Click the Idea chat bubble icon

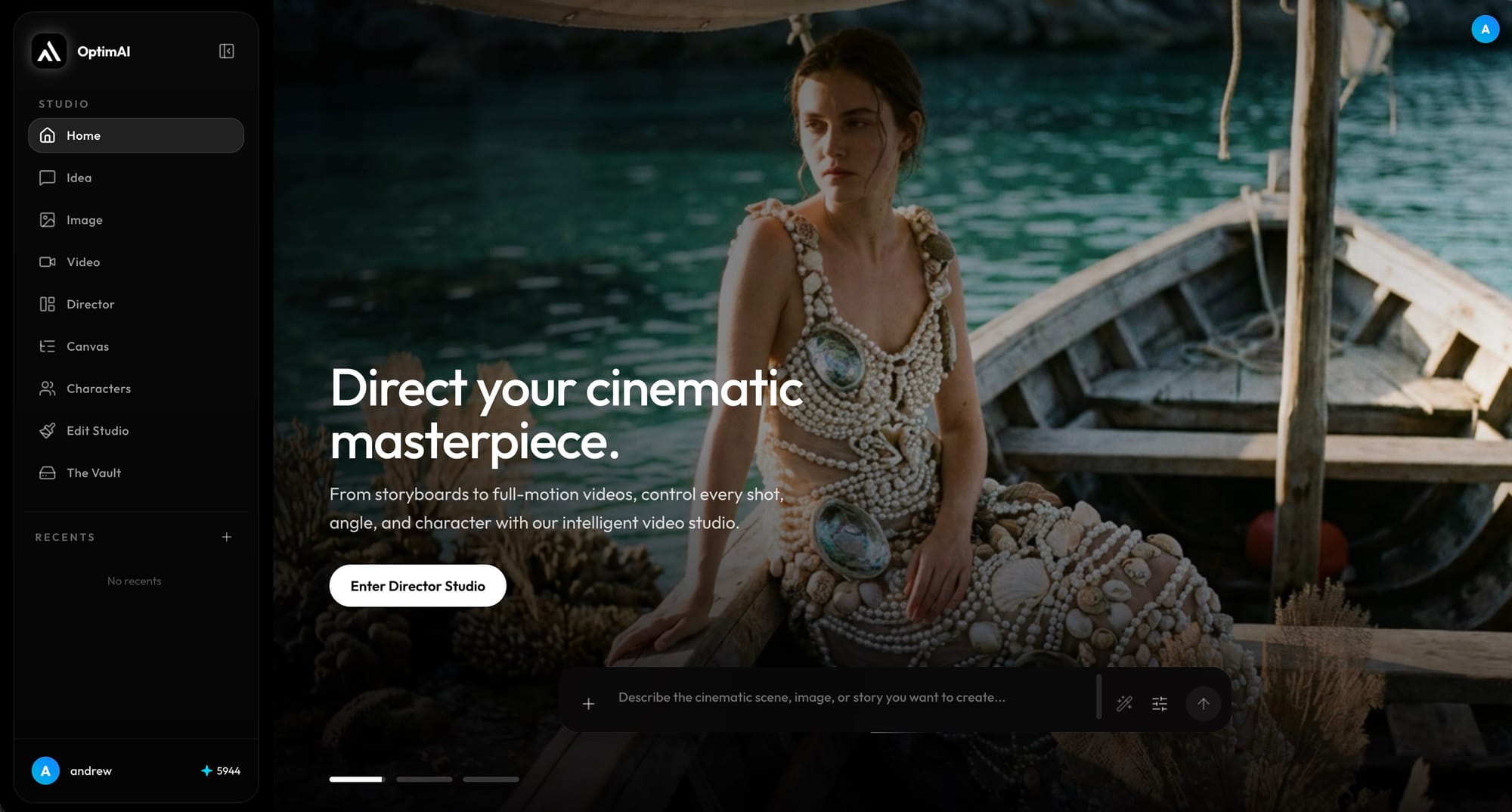click(x=48, y=178)
